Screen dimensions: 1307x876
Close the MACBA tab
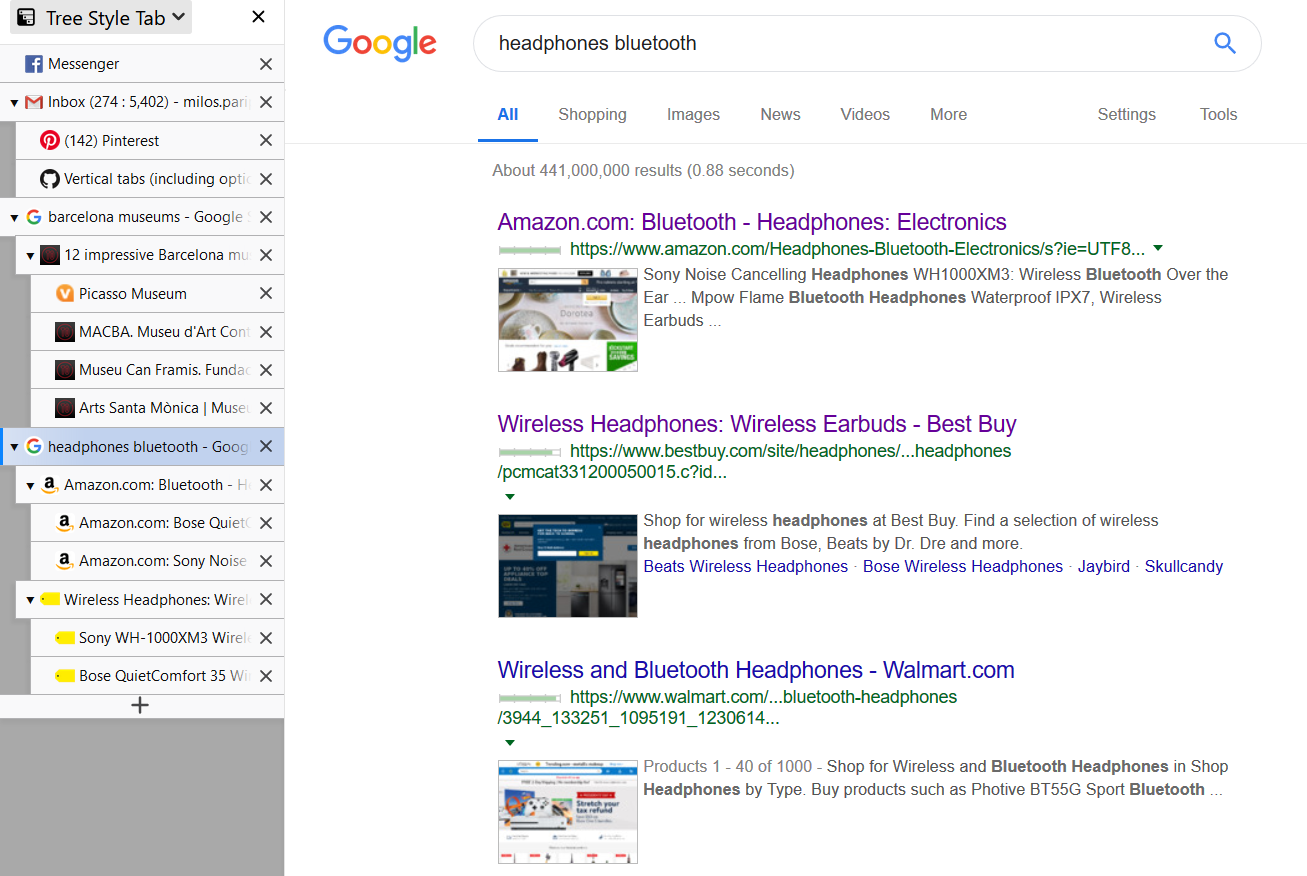266,332
